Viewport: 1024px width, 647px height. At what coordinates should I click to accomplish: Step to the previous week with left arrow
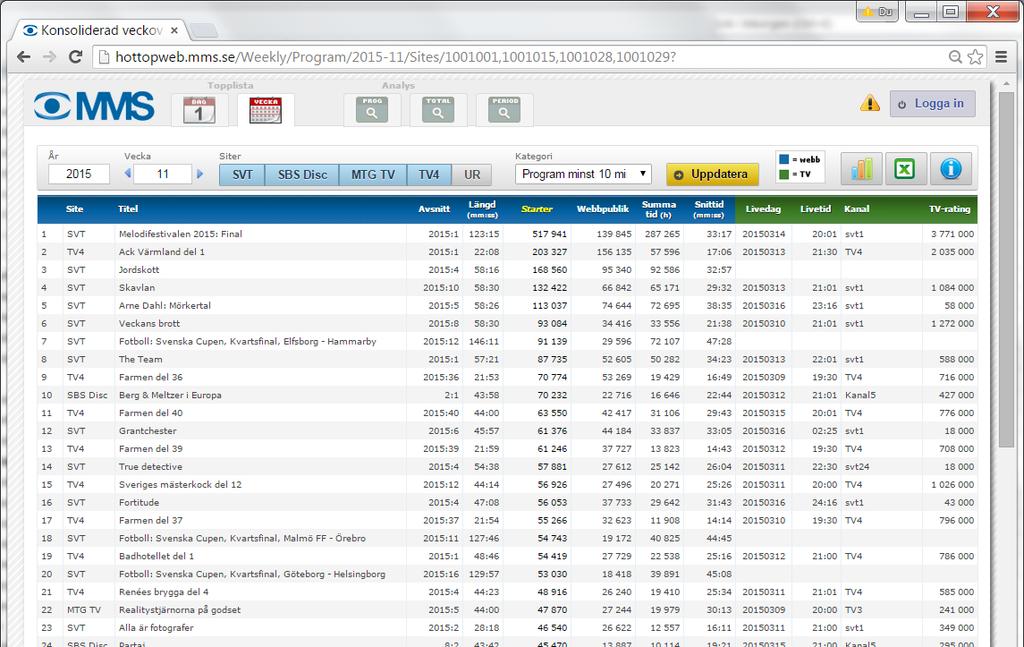[128, 174]
